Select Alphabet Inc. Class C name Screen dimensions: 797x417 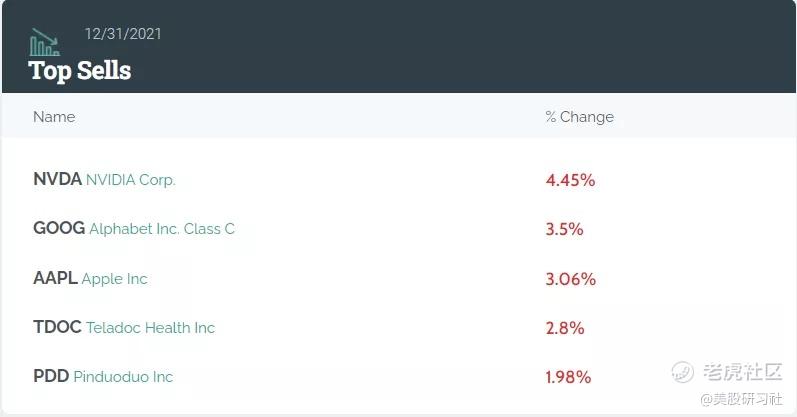coord(162,229)
